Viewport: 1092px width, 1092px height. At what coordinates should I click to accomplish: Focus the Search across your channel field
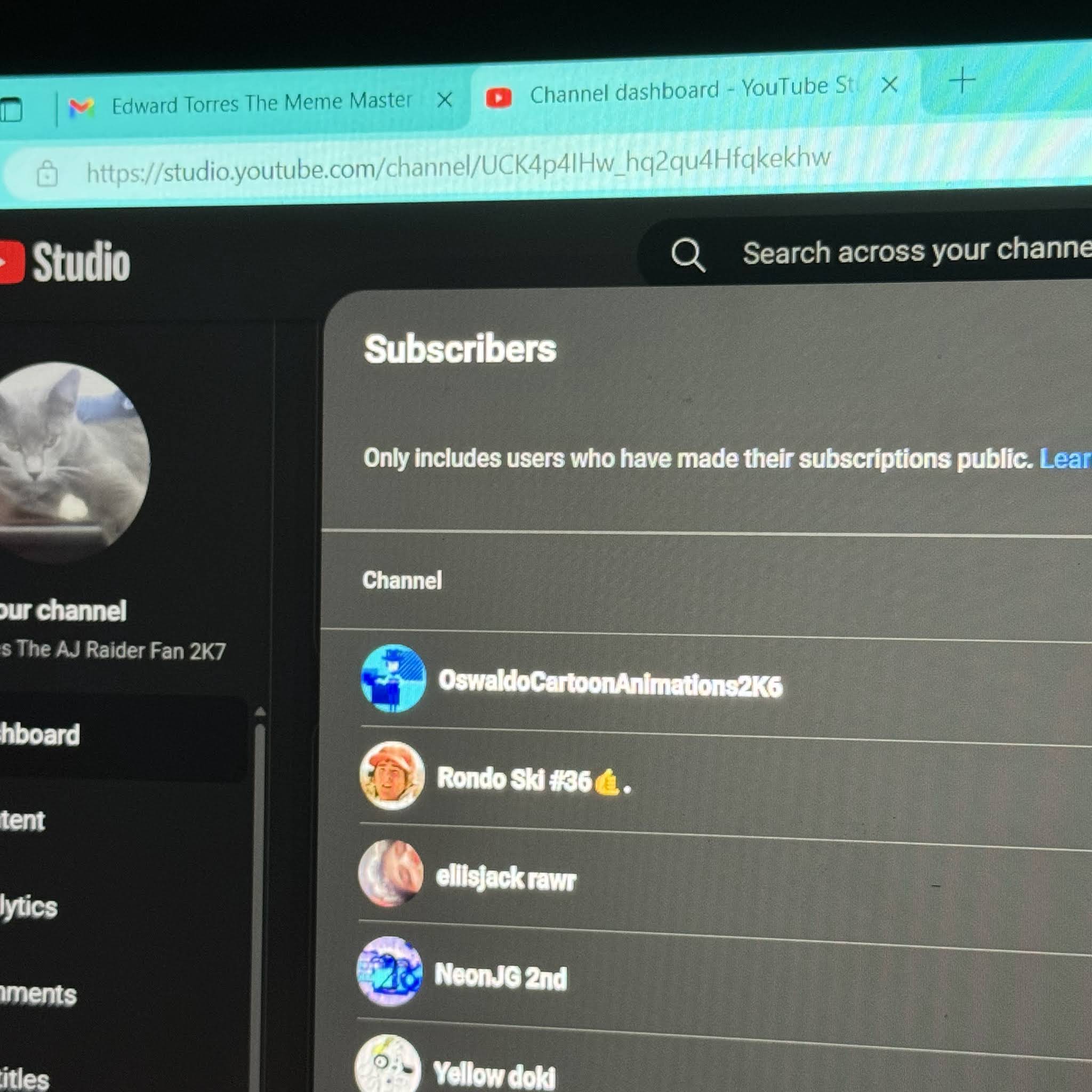(x=916, y=251)
